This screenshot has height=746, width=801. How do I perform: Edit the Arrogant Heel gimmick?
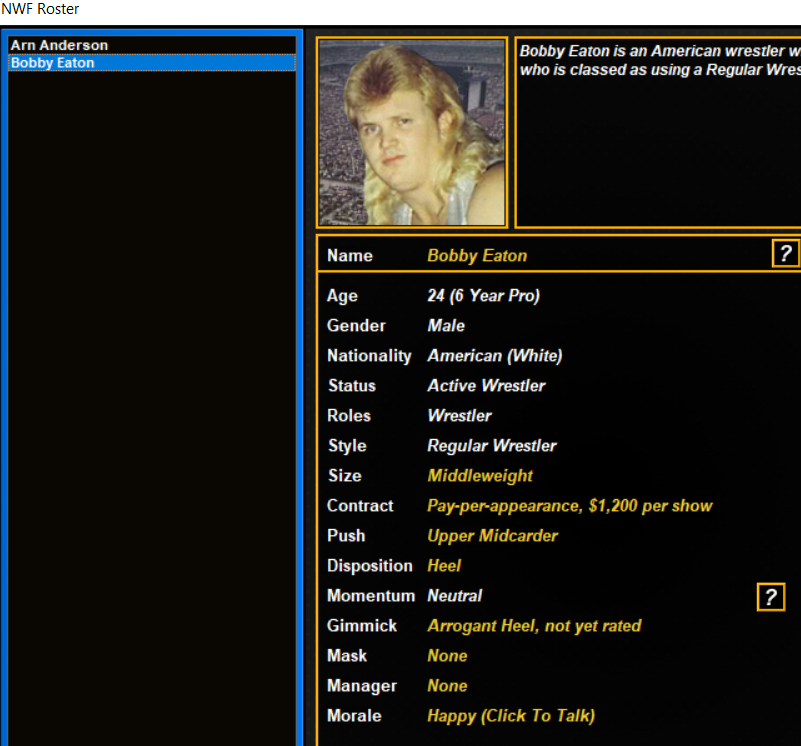[534, 626]
